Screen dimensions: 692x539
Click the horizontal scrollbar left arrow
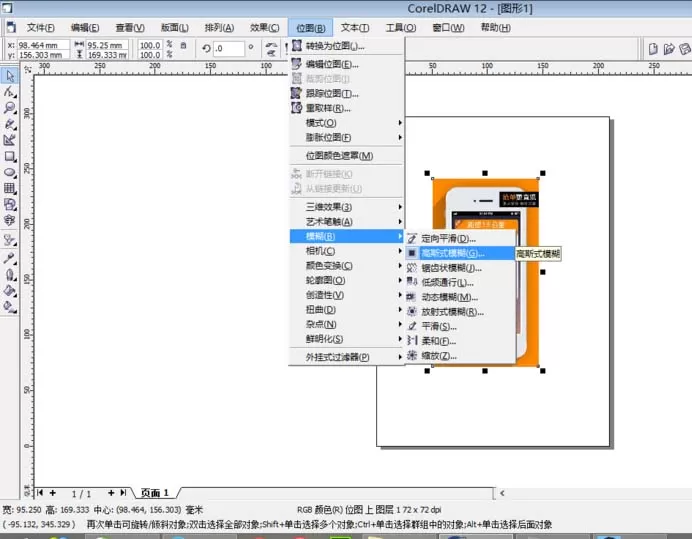[x=502, y=493]
